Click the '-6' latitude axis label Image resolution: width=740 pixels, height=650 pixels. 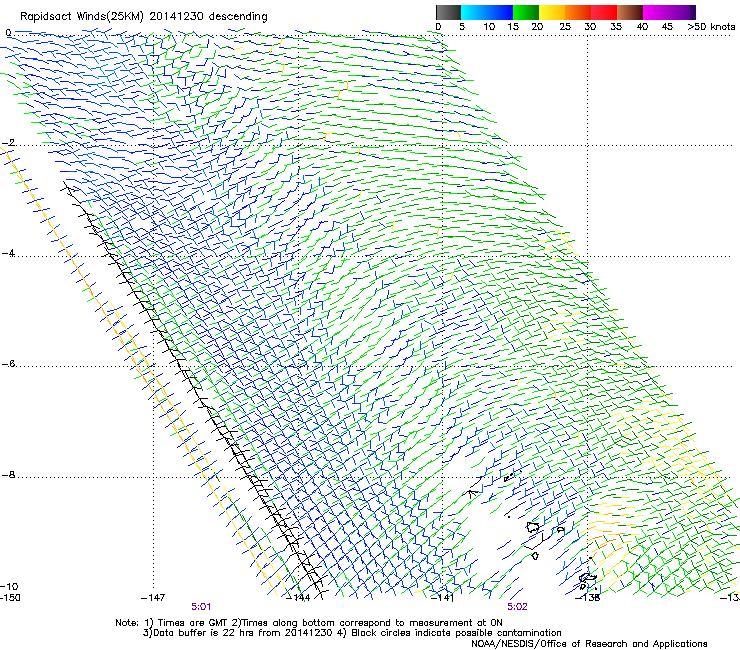point(8,364)
